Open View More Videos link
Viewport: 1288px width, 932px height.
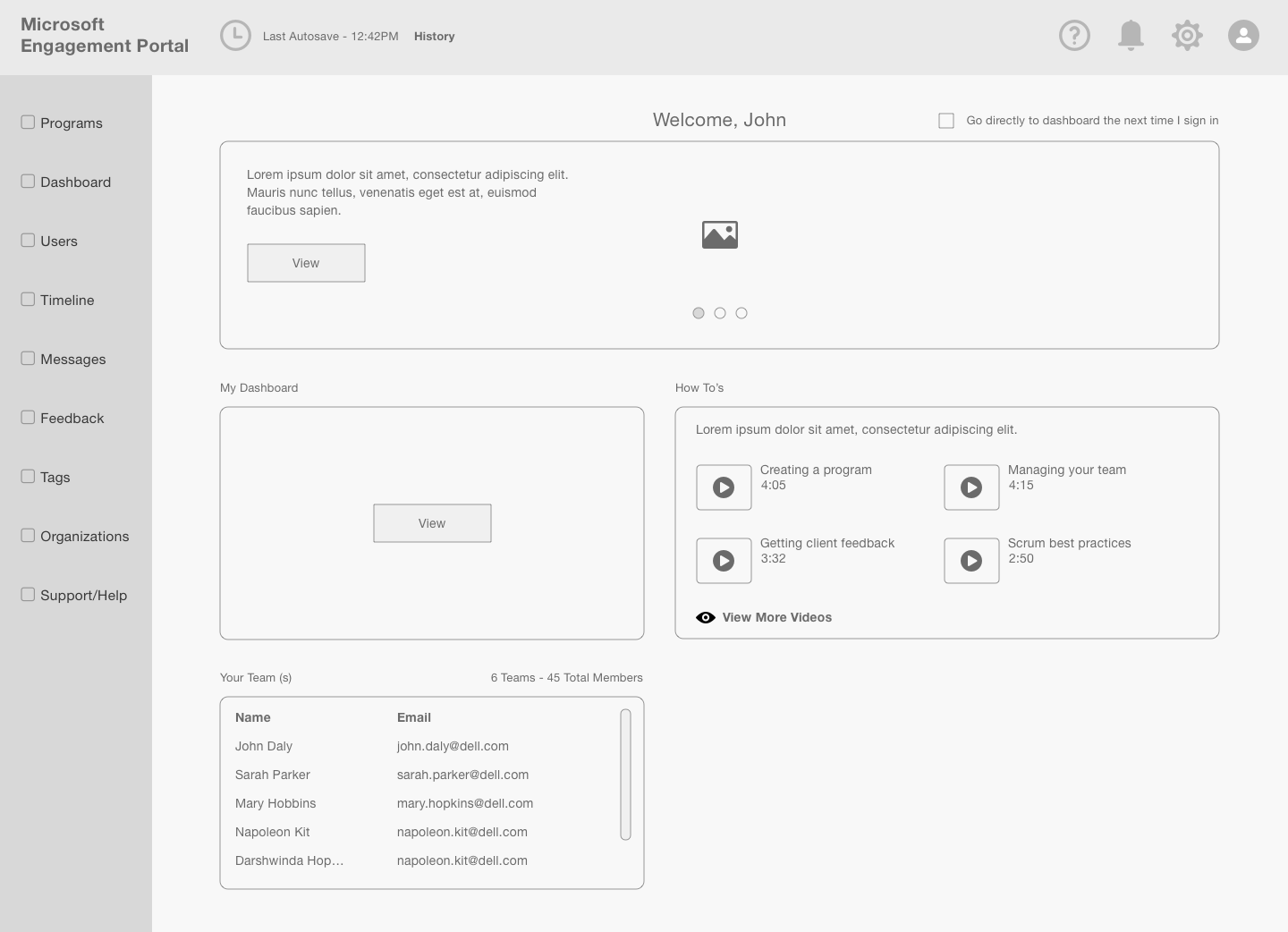(x=777, y=617)
